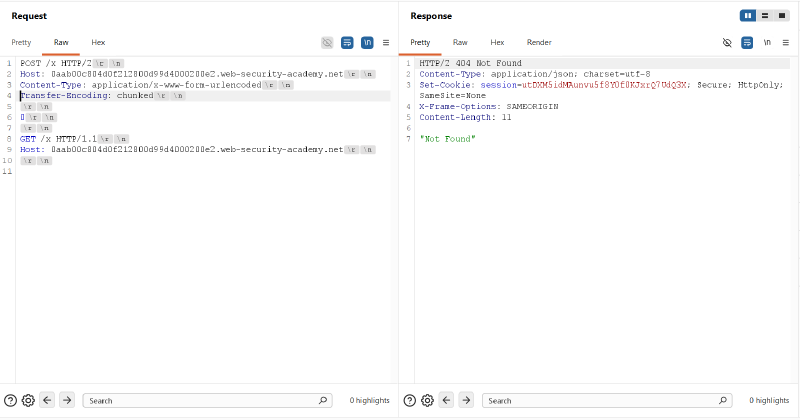Click the 'GET /x HTTP/1.1' smuggled line
Viewport: 800px width, 420px height.
58,139
